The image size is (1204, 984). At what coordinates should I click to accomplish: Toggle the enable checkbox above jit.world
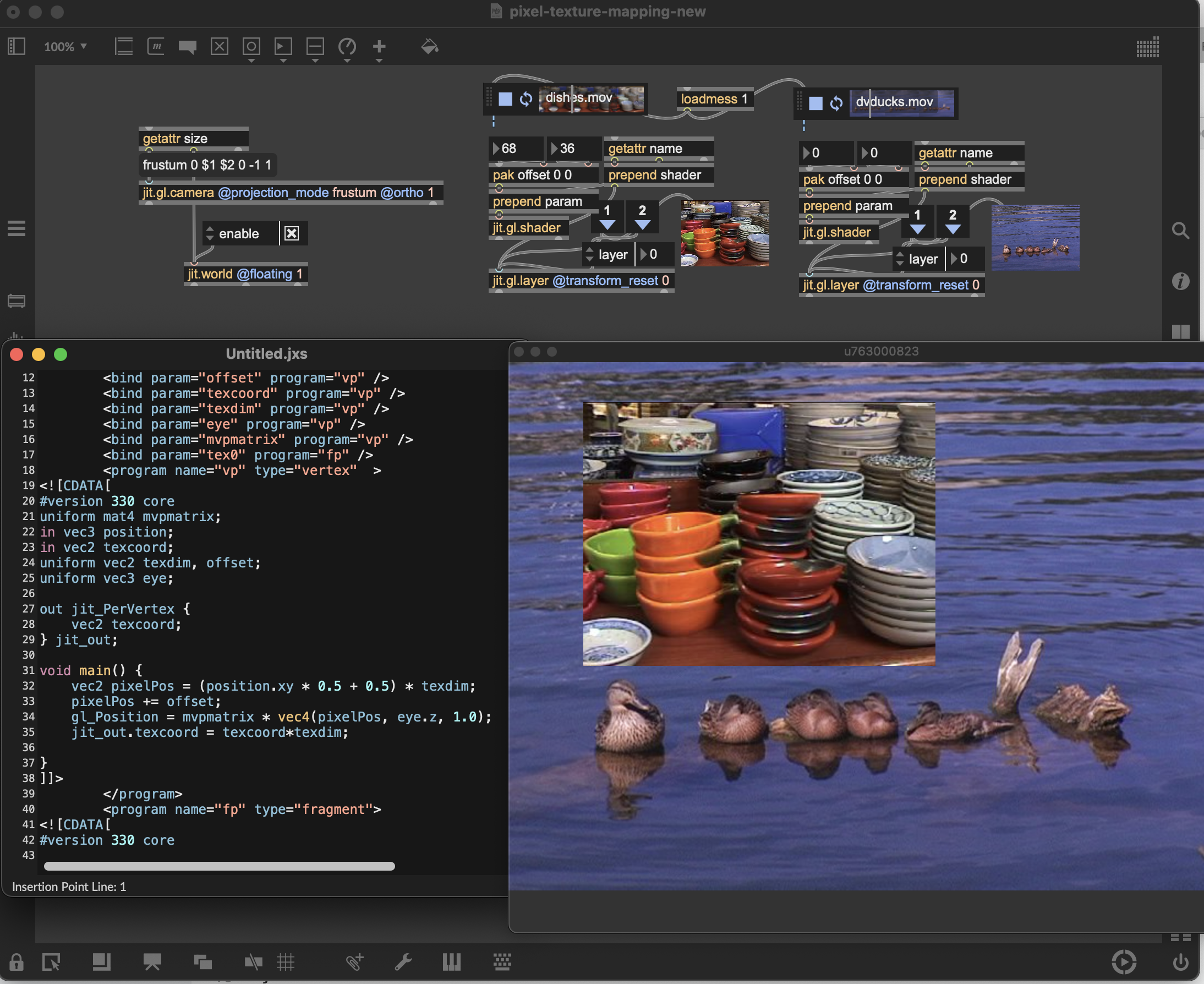click(291, 233)
